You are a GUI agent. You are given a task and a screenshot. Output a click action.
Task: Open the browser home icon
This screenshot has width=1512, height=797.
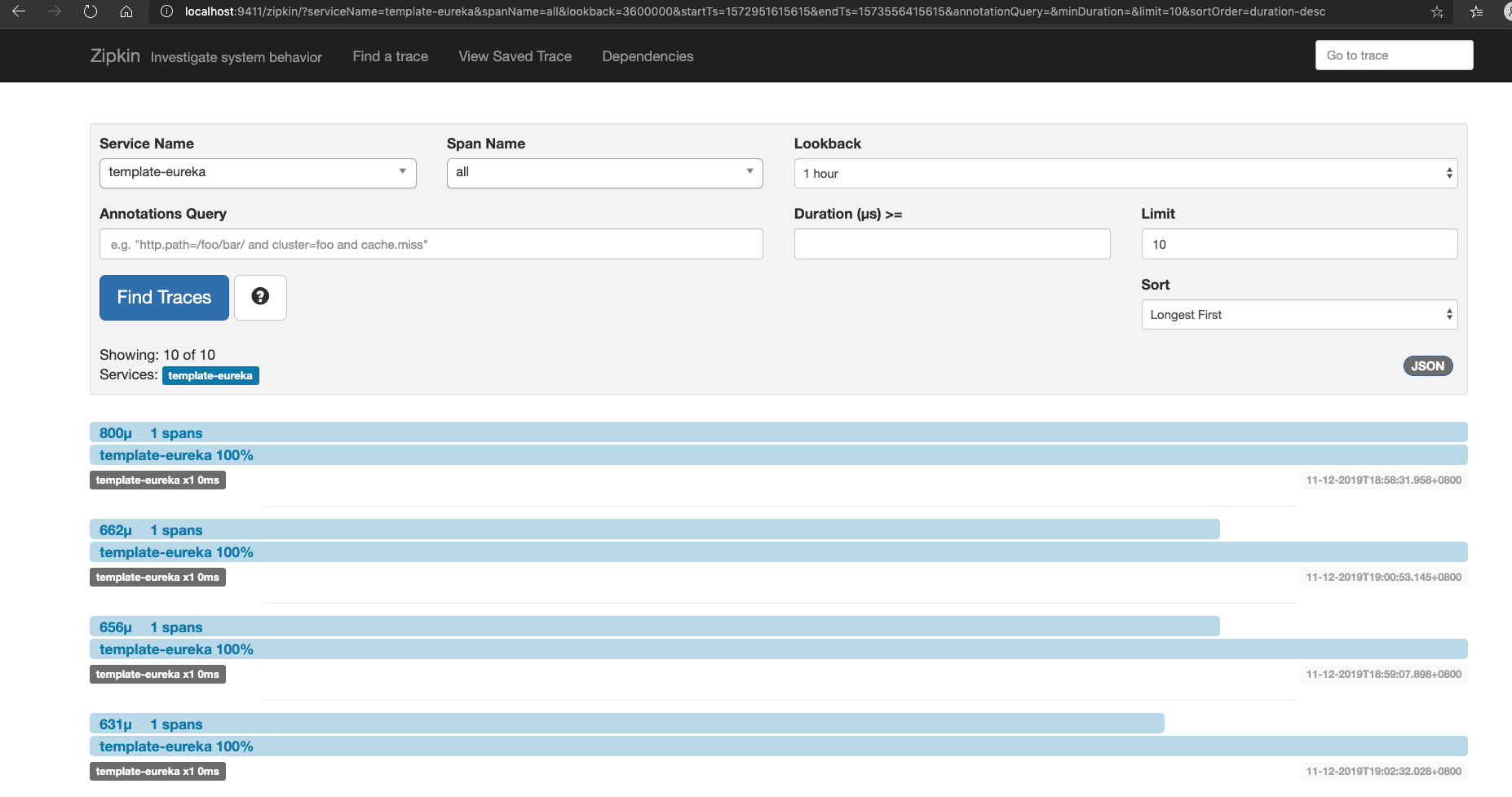[126, 11]
